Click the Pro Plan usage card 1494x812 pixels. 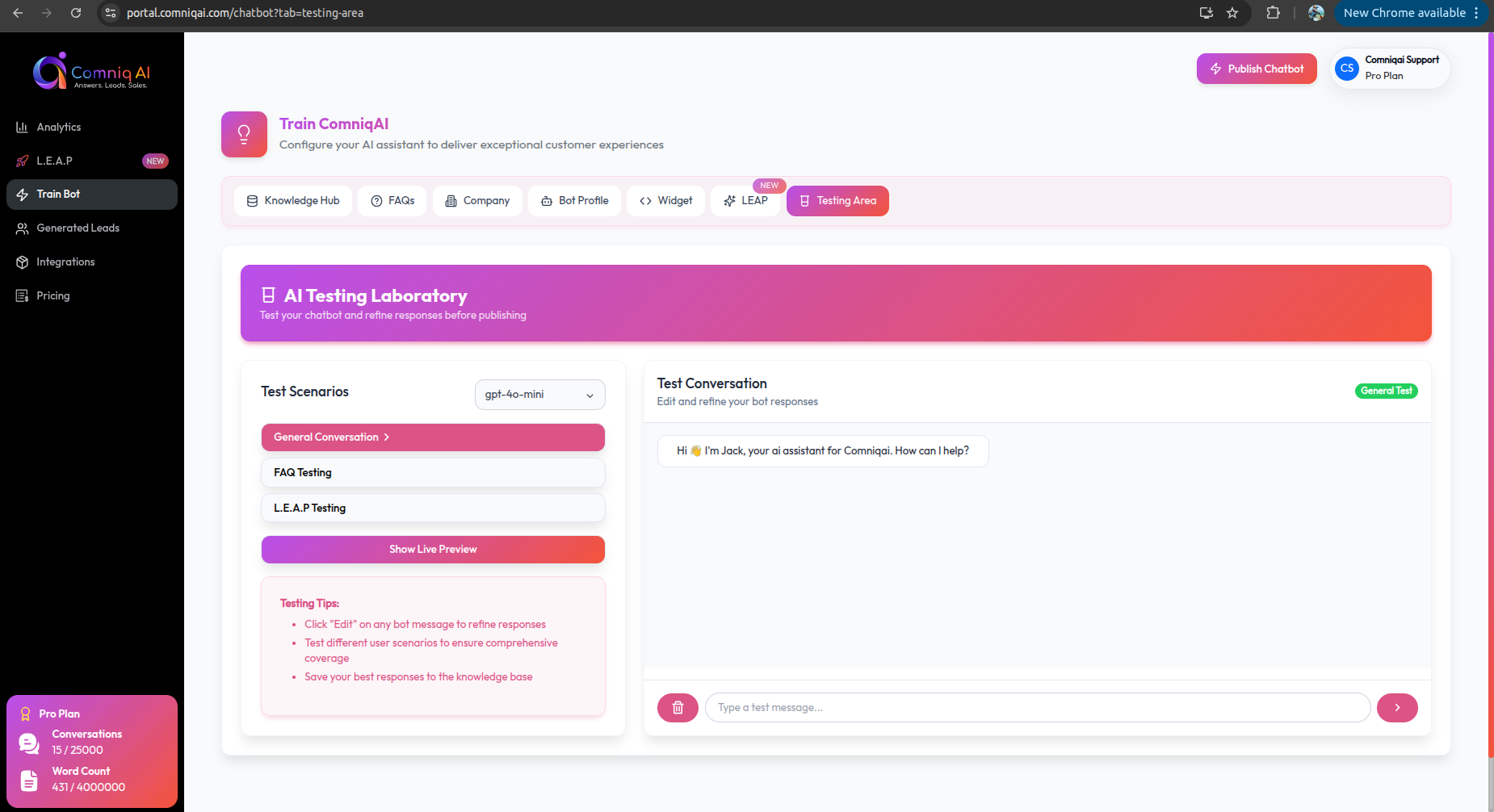(92, 751)
